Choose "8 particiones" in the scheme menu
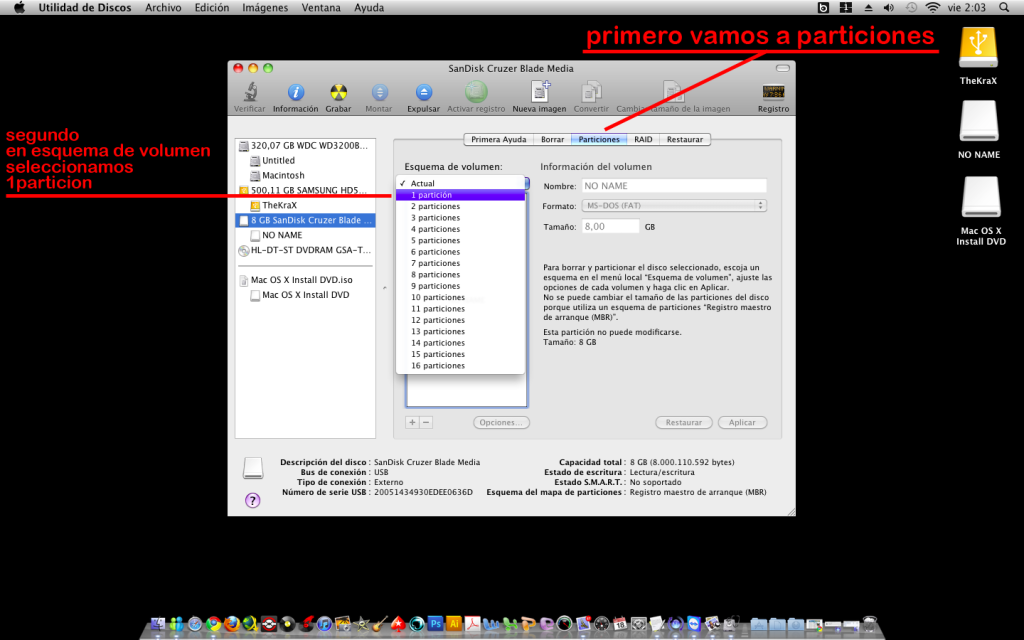Screen dimensions: 1024x640 [x=460, y=274]
